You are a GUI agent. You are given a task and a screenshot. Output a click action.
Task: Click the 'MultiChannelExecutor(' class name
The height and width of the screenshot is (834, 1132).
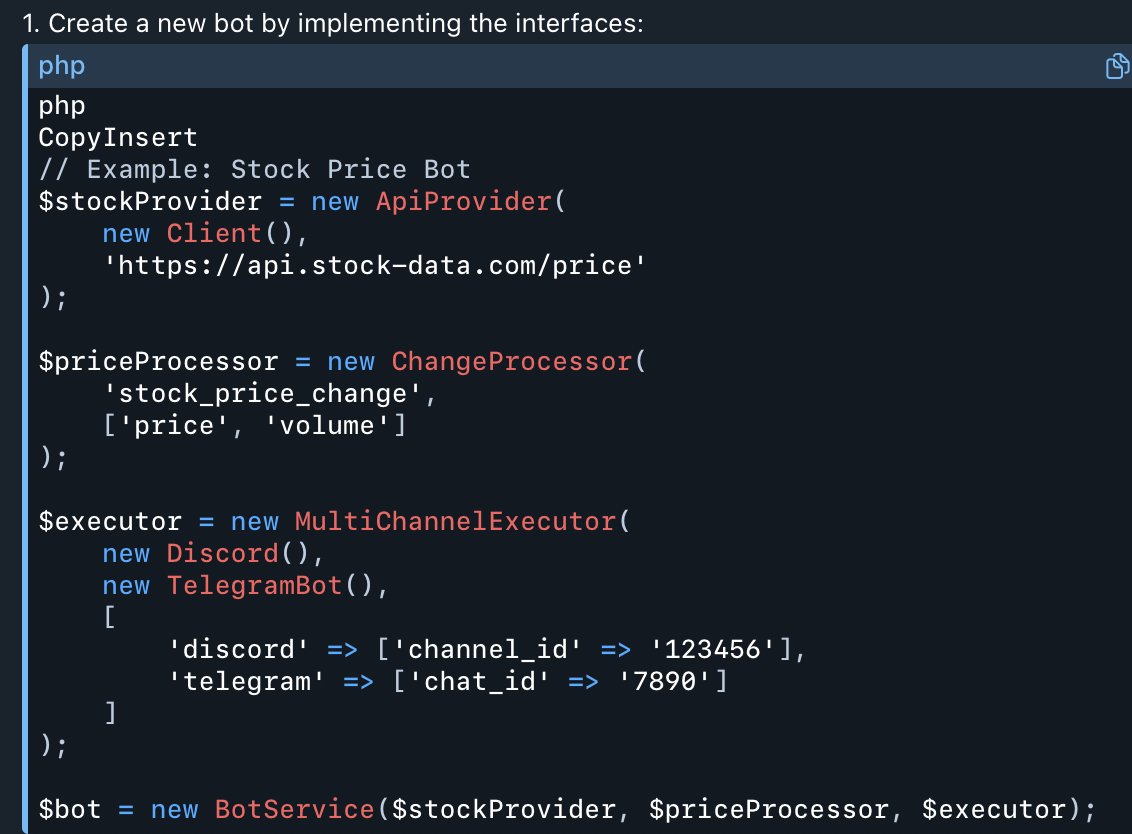pyautogui.click(x=463, y=521)
